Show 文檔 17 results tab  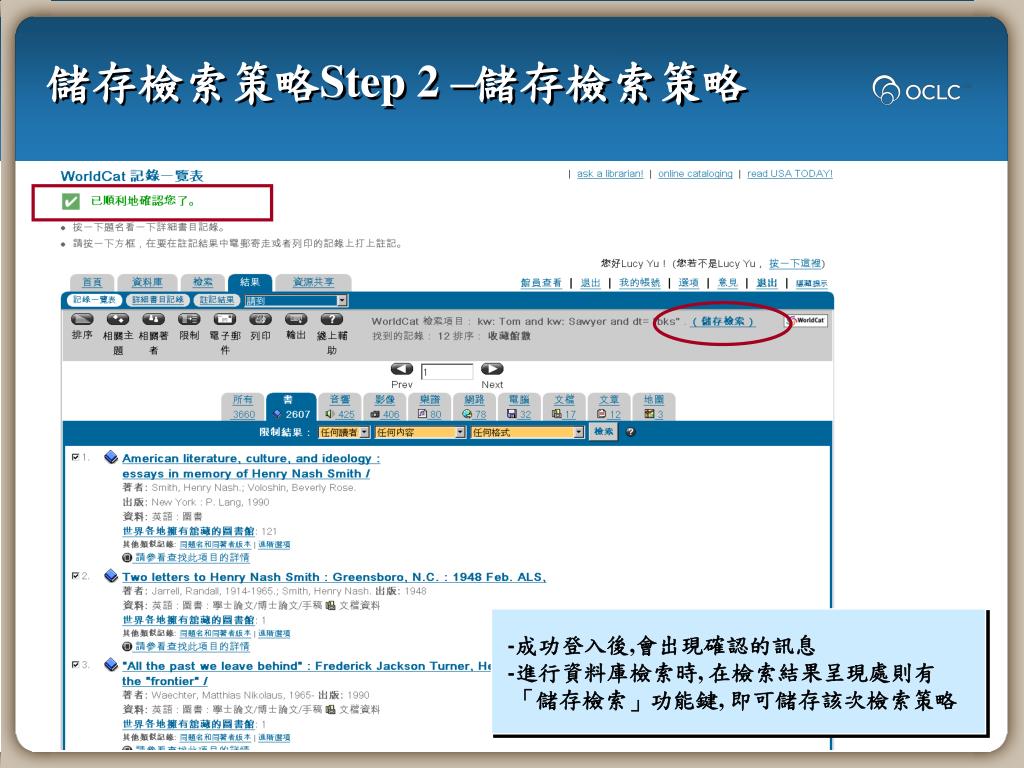coord(564,407)
